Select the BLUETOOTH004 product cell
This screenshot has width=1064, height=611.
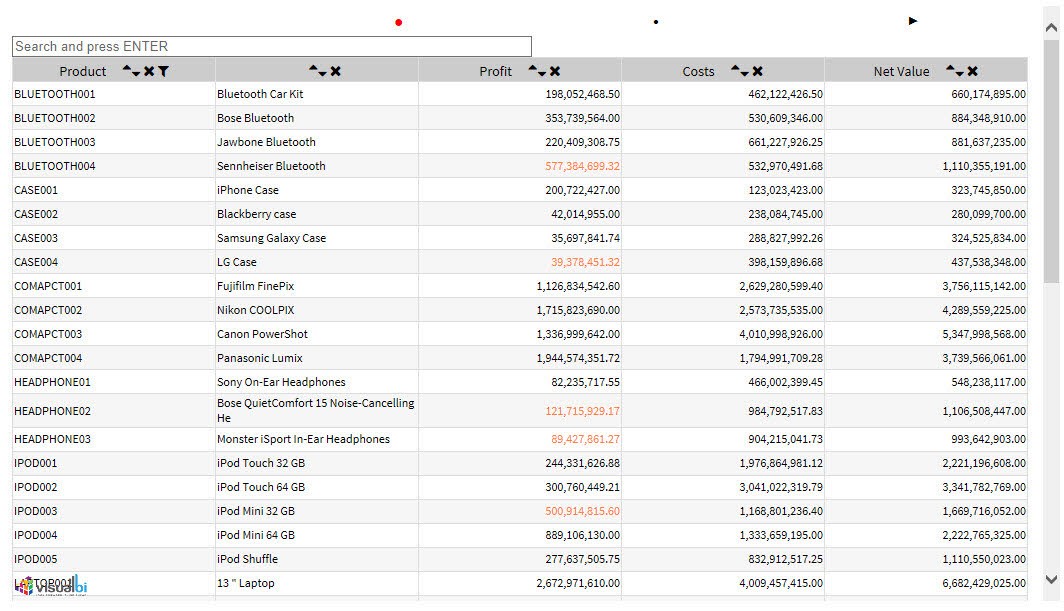(x=55, y=166)
